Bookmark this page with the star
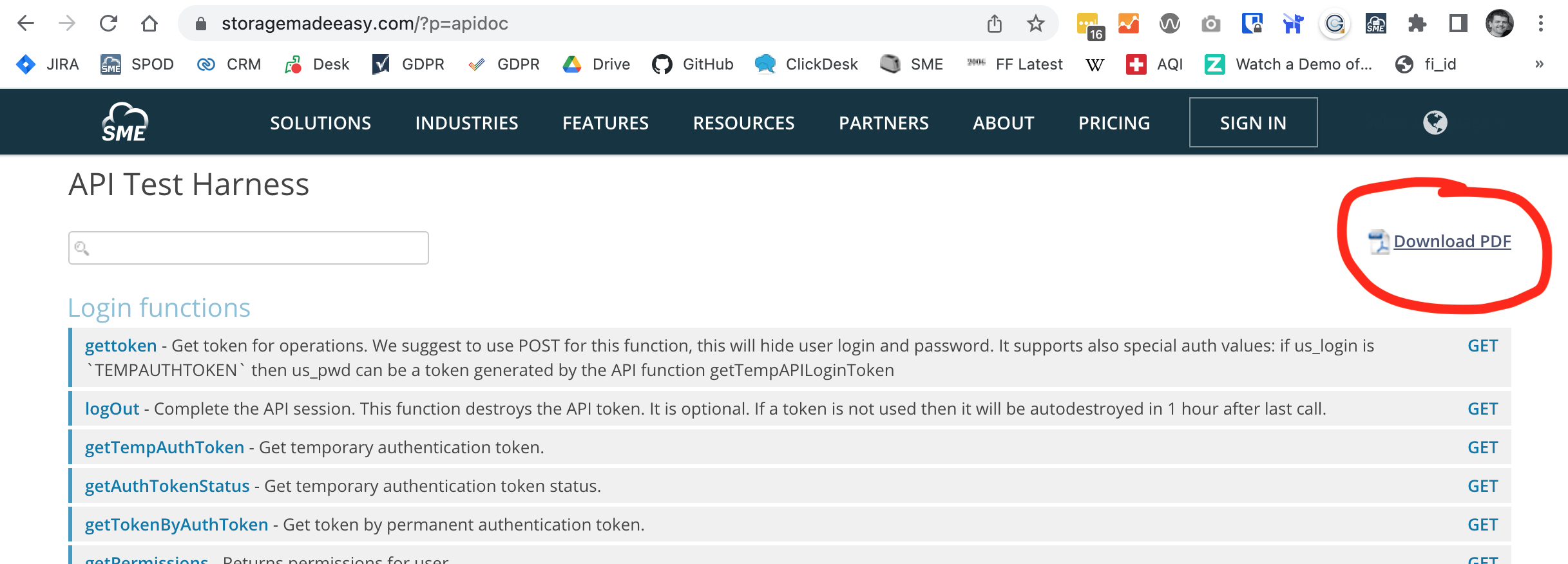The image size is (1568, 564). point(1035,24)
